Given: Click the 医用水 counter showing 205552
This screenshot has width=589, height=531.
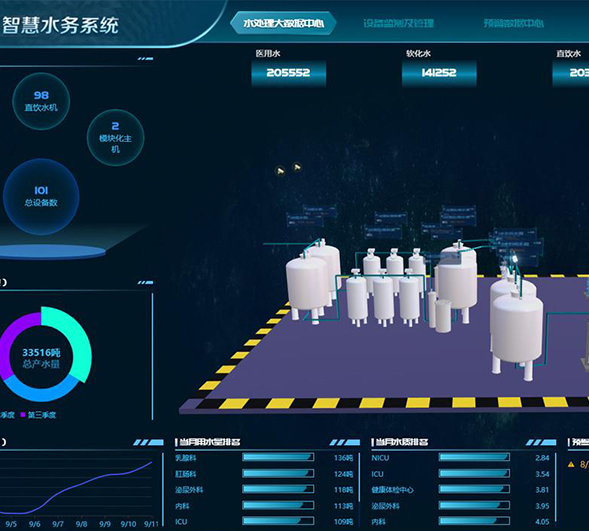Looking at the screenshot, I should 288,73.
